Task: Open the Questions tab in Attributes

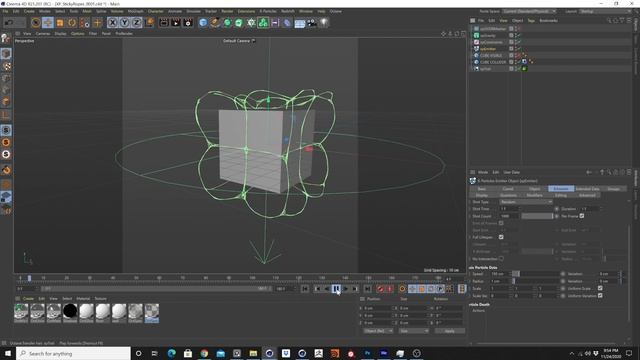Action: pos(508,196)
